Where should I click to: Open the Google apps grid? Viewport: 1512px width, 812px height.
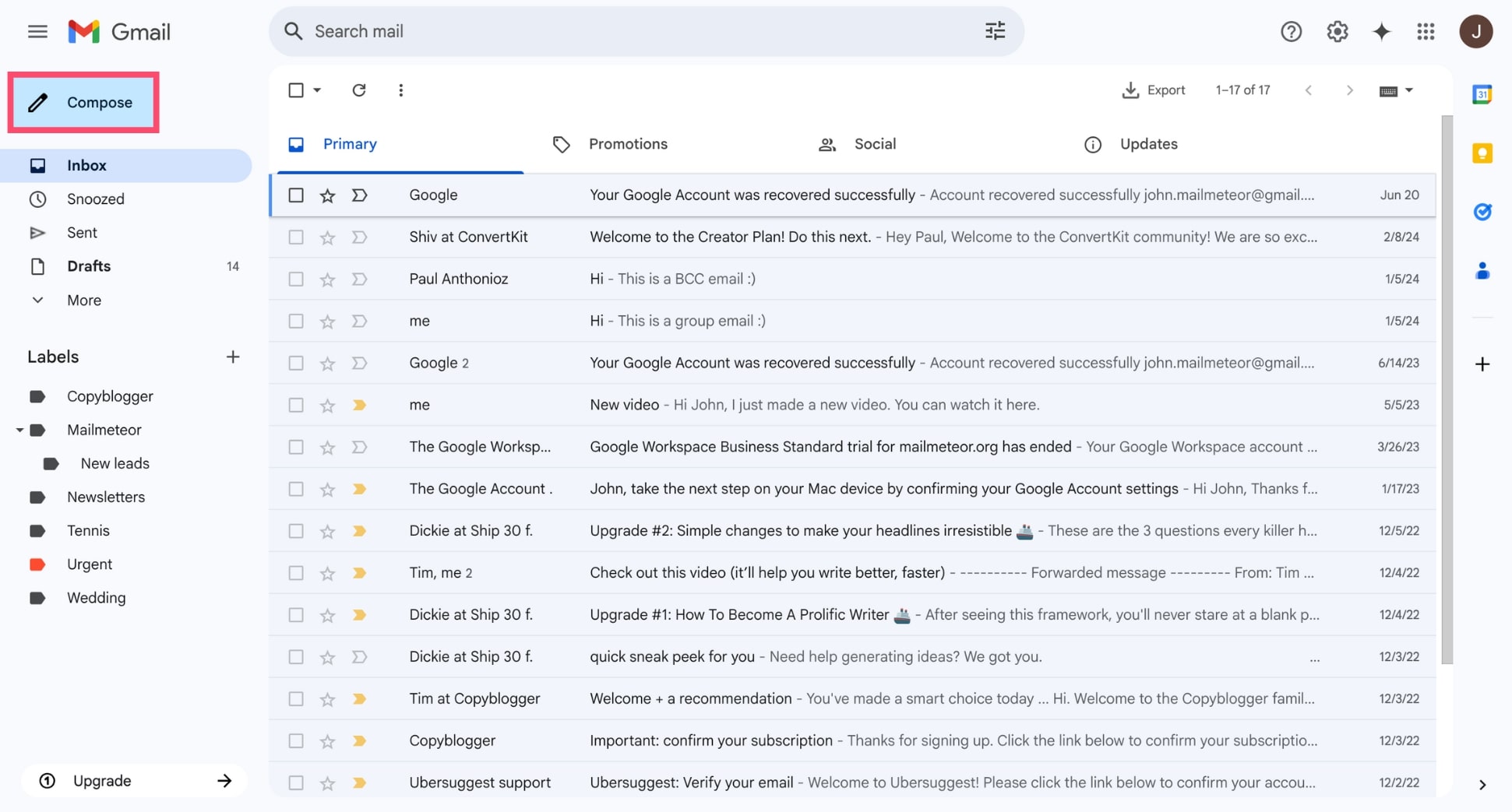coord(1426,31)
